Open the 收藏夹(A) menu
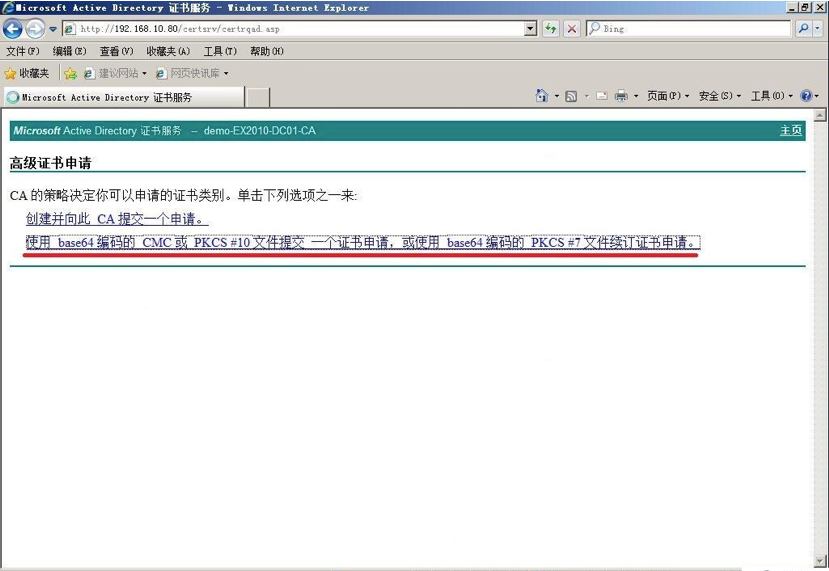Screen dimensions: 829x571 tap(168, 51)
